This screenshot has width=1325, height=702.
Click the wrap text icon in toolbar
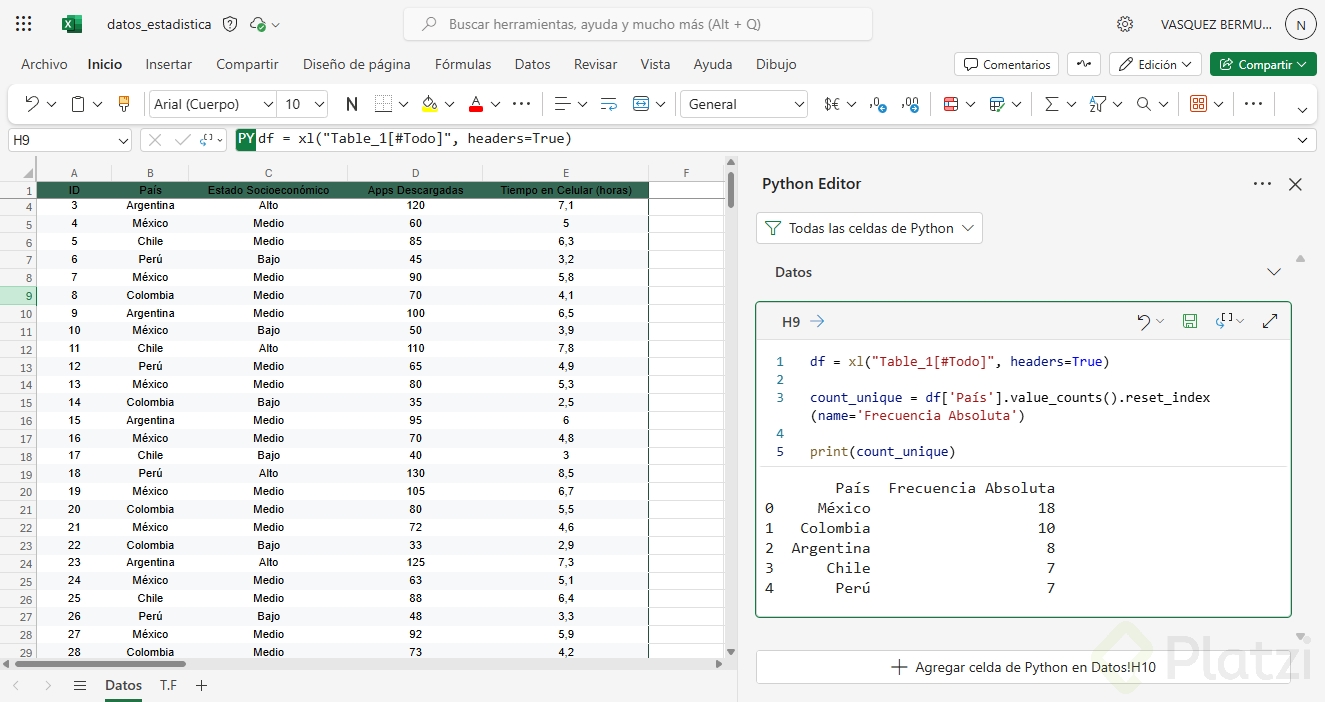pyautogui.click(x=609, y=104)
